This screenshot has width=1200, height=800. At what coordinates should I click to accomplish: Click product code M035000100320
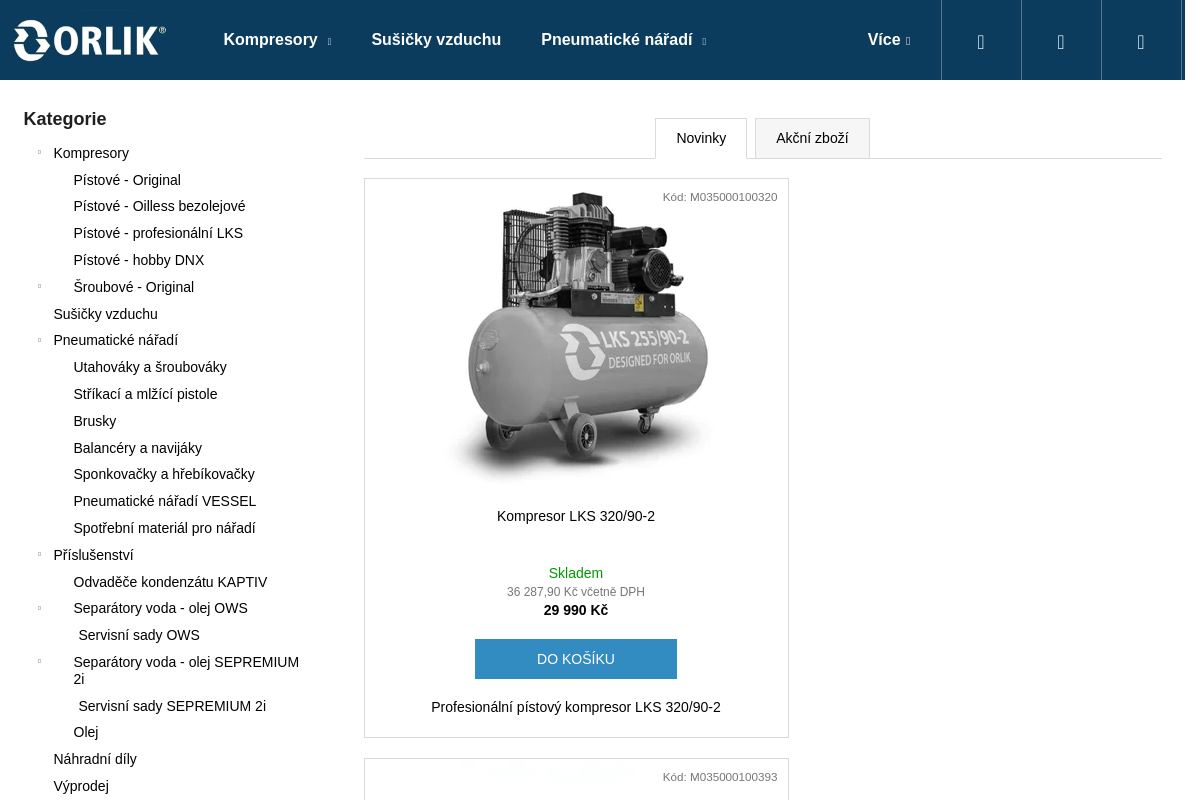720,197
